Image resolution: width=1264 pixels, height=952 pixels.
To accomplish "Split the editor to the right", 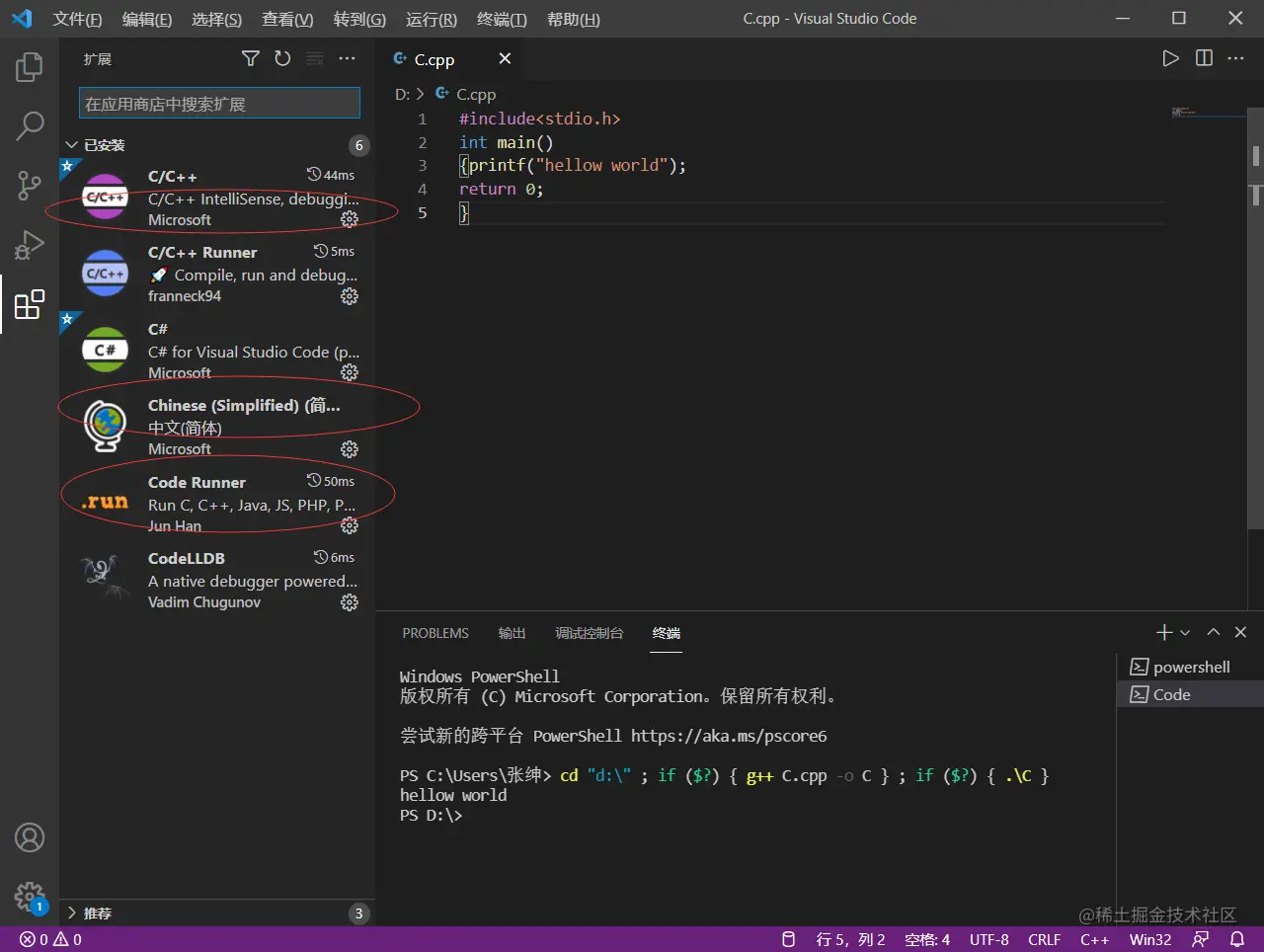I will (x=1204, y=58).
